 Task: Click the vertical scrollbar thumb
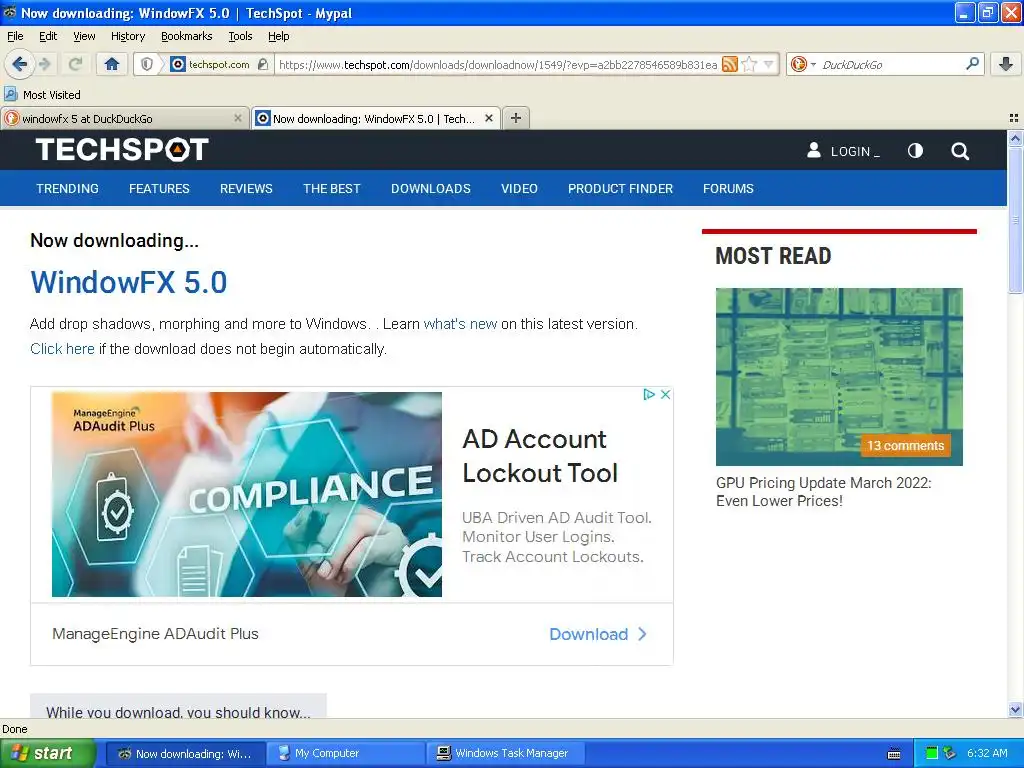click(1015, 219)
